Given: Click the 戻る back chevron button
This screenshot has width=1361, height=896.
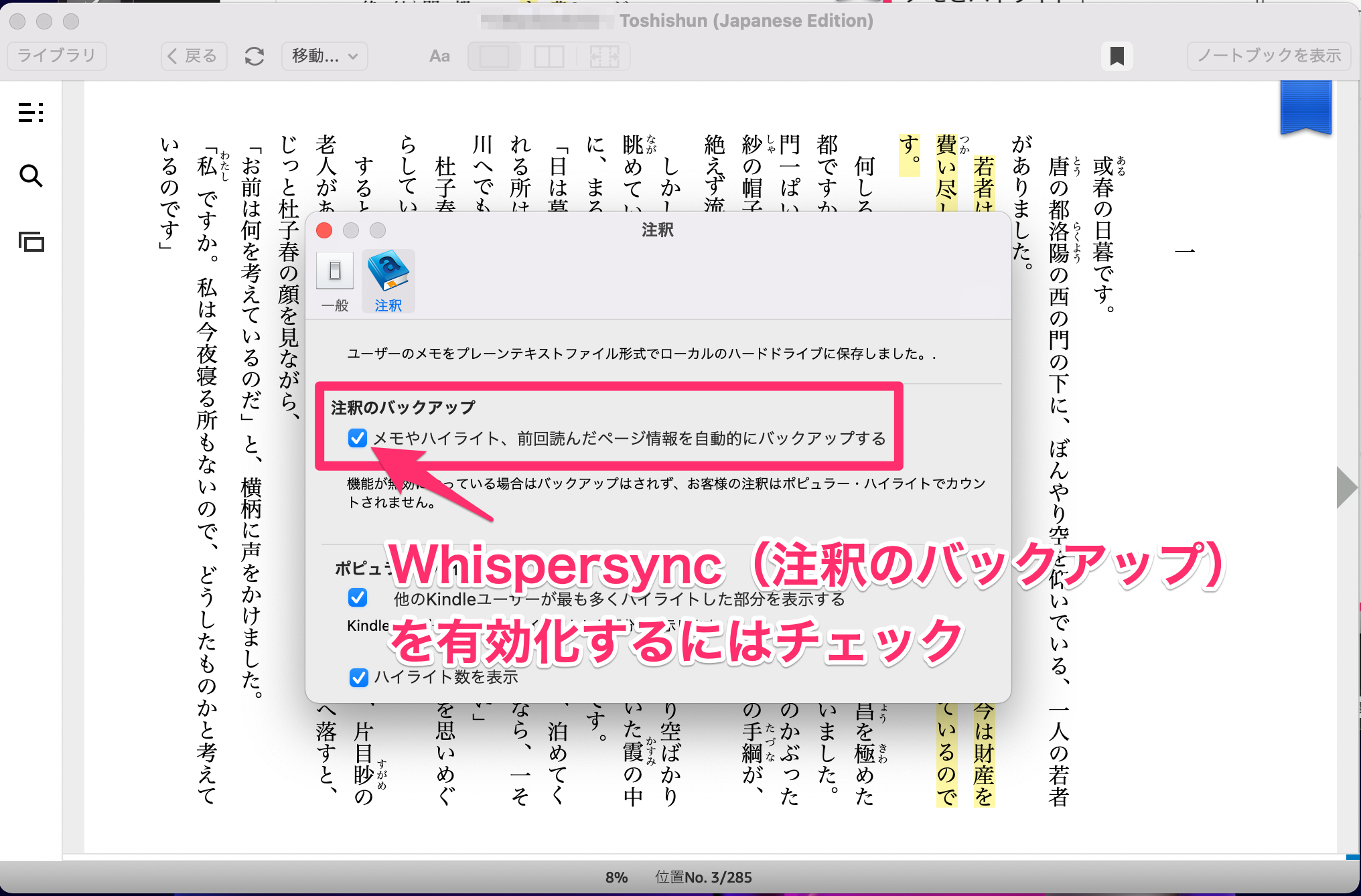Looking at the screenshot, I should point(194,56).
